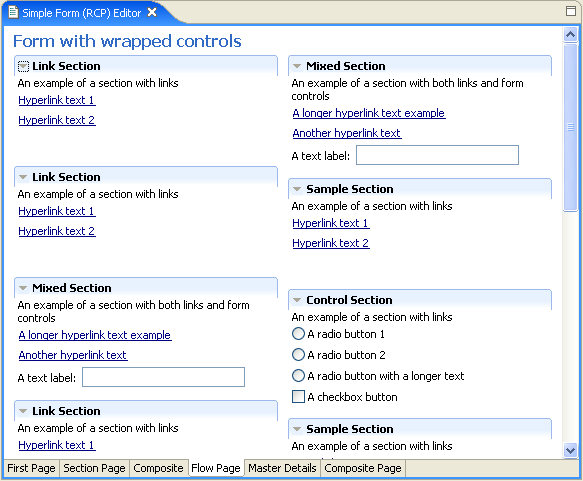Collapse the left-column Mixed Section twistie
The width and height of the screenshot is (583, 481).
pyautogui.click(x=23, y=288)
